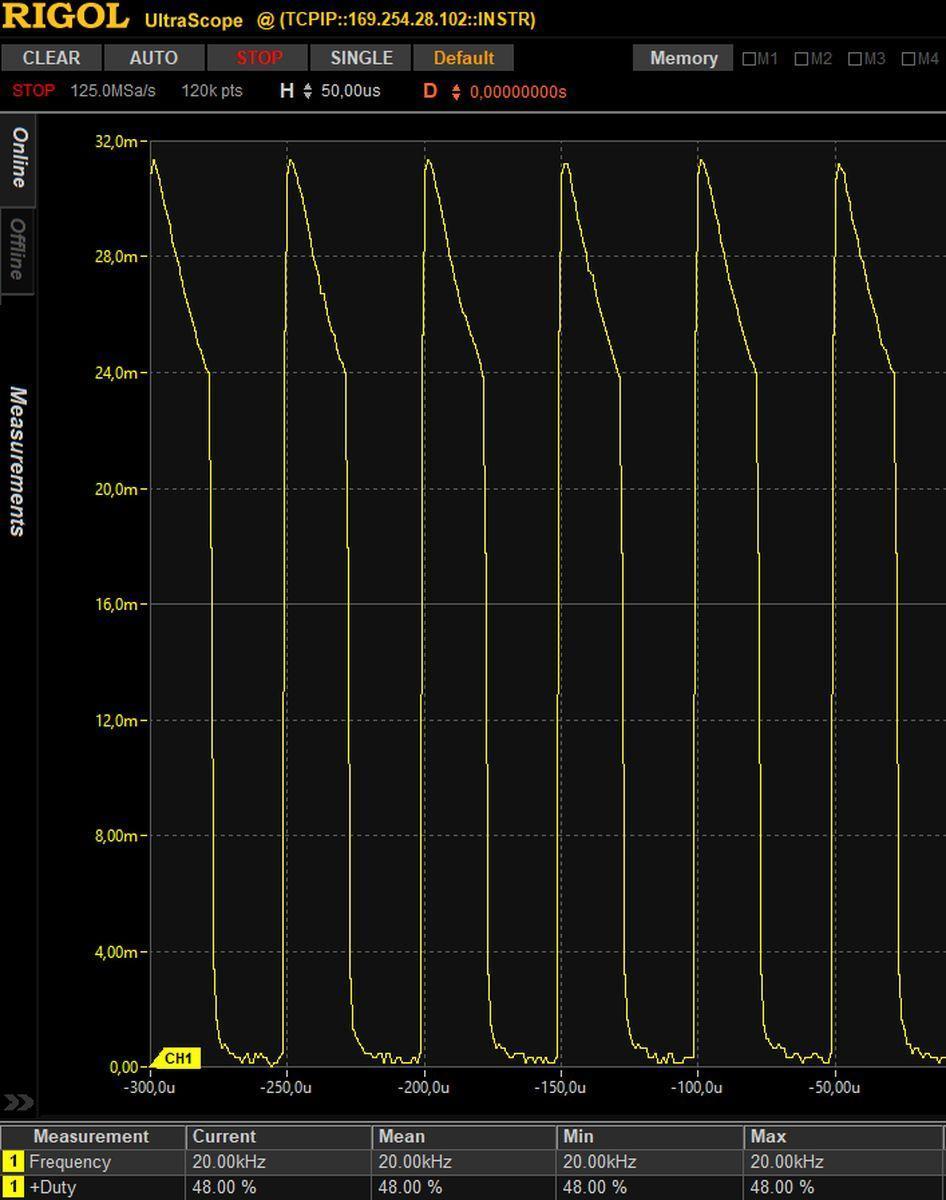Screen dimensions: 946x1200
Task: Expand the sidebar with double-arrow icon
Action: pos(18,1102)
